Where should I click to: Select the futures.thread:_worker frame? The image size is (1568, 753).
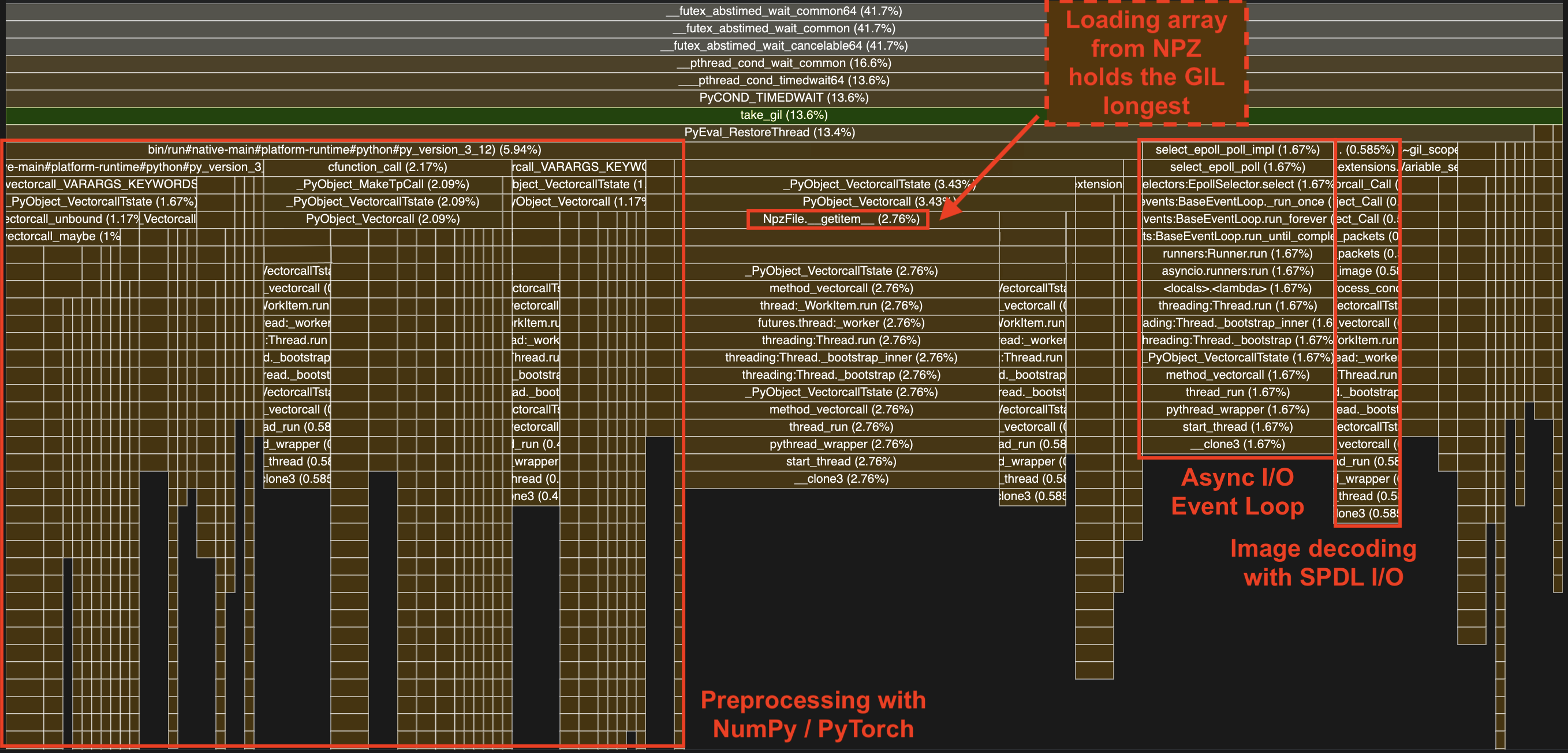point(837,323)
